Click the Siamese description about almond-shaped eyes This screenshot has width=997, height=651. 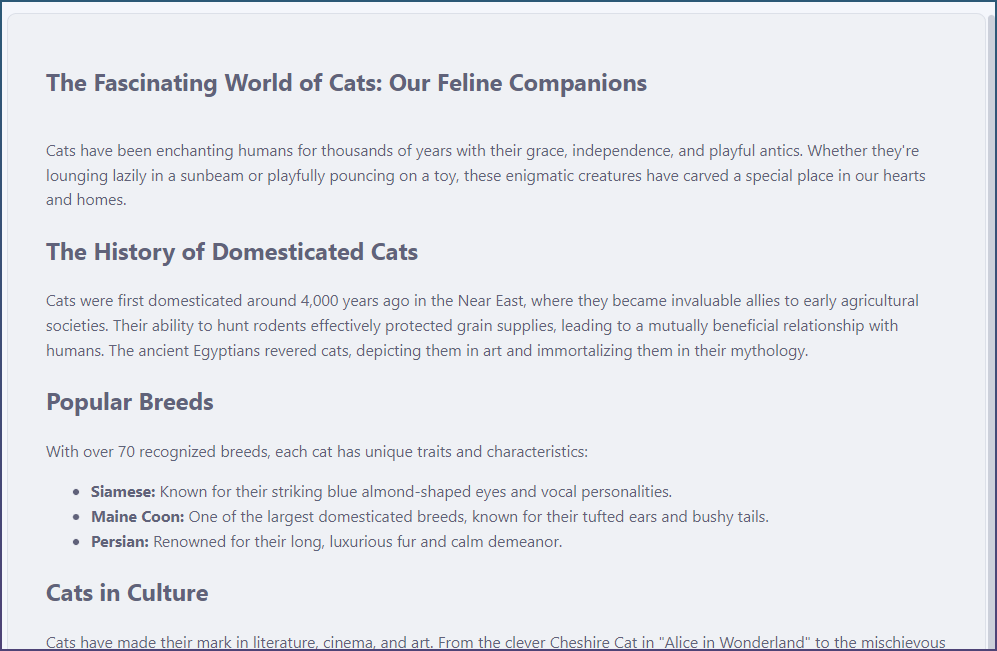[x=415, y=492]
